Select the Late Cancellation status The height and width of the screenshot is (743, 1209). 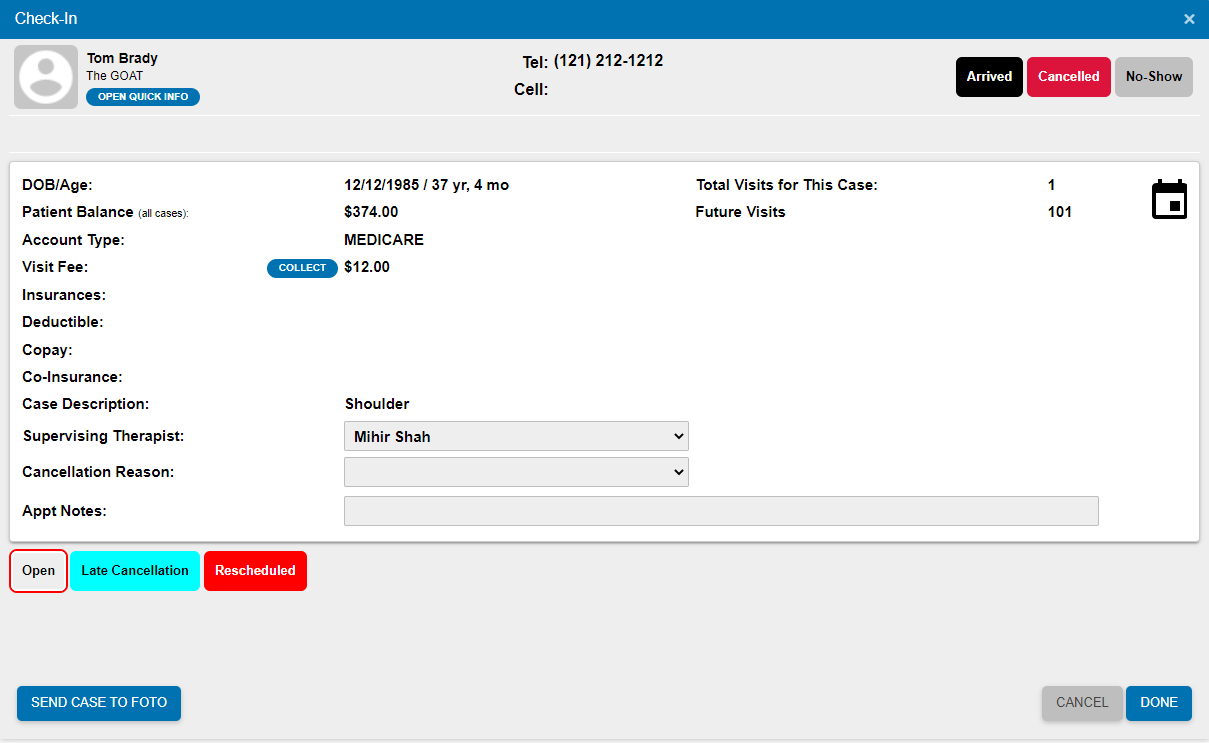point(134,570)
